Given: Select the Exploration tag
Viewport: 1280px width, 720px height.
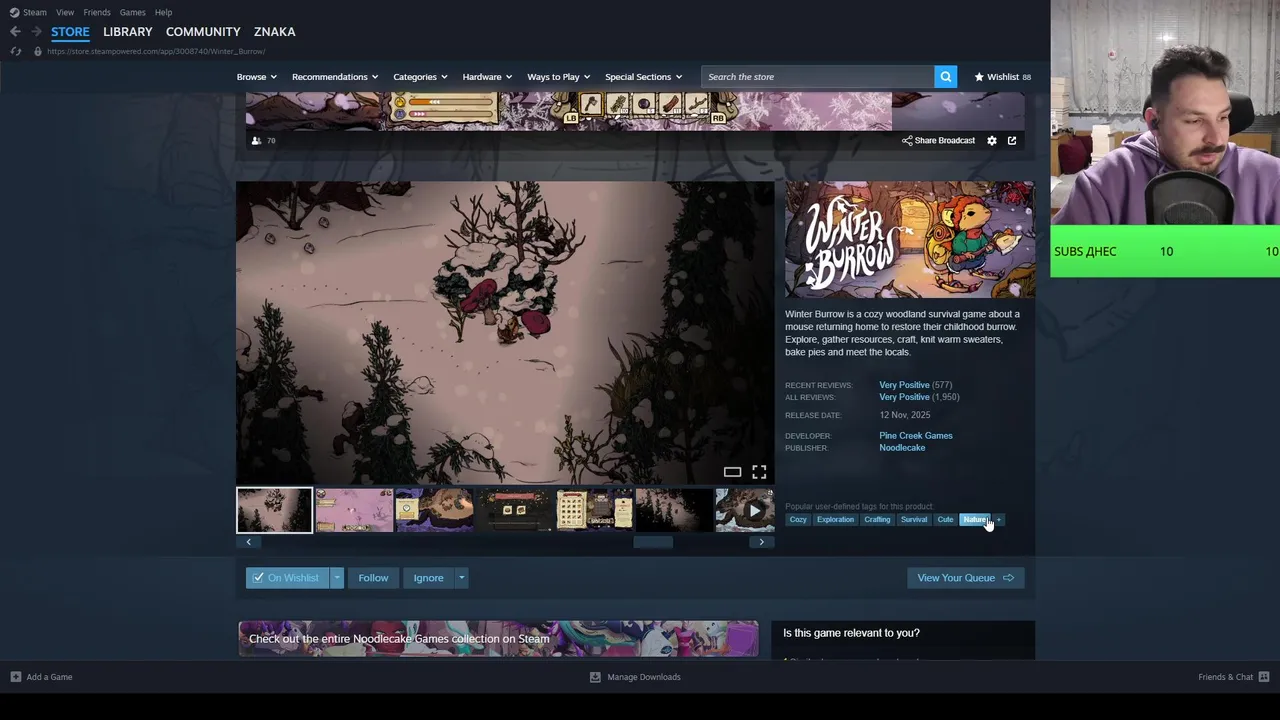Looking at the screenshot, I should click(x=835, y=520).
